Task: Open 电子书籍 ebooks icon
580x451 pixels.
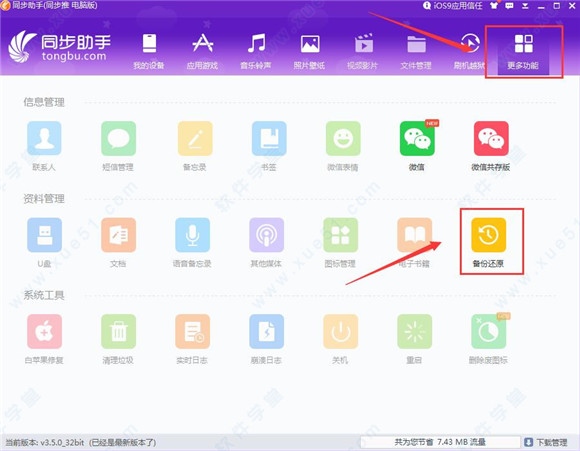Action: tap(414, 235)
